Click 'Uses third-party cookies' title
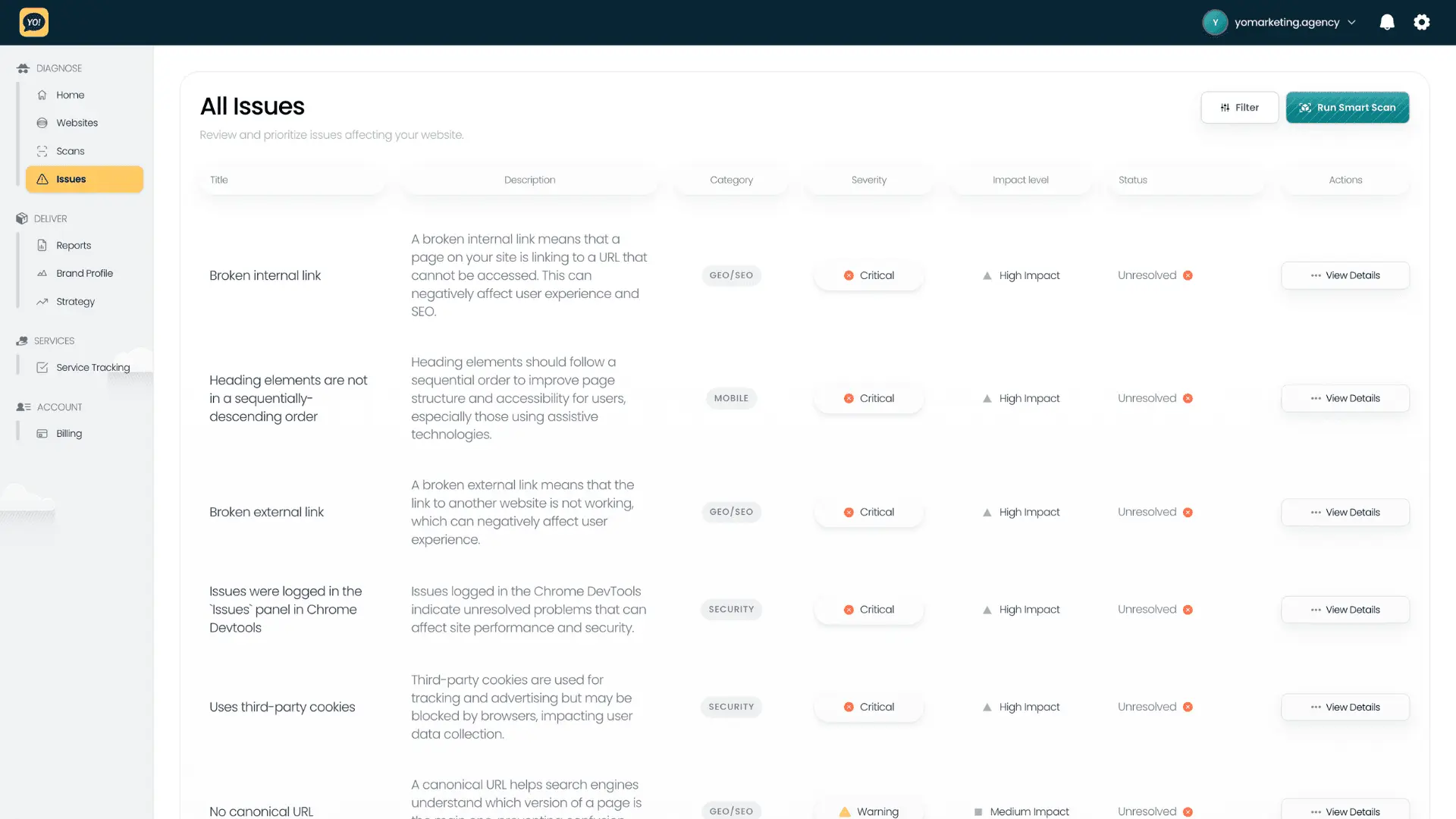 pos(282,707)
